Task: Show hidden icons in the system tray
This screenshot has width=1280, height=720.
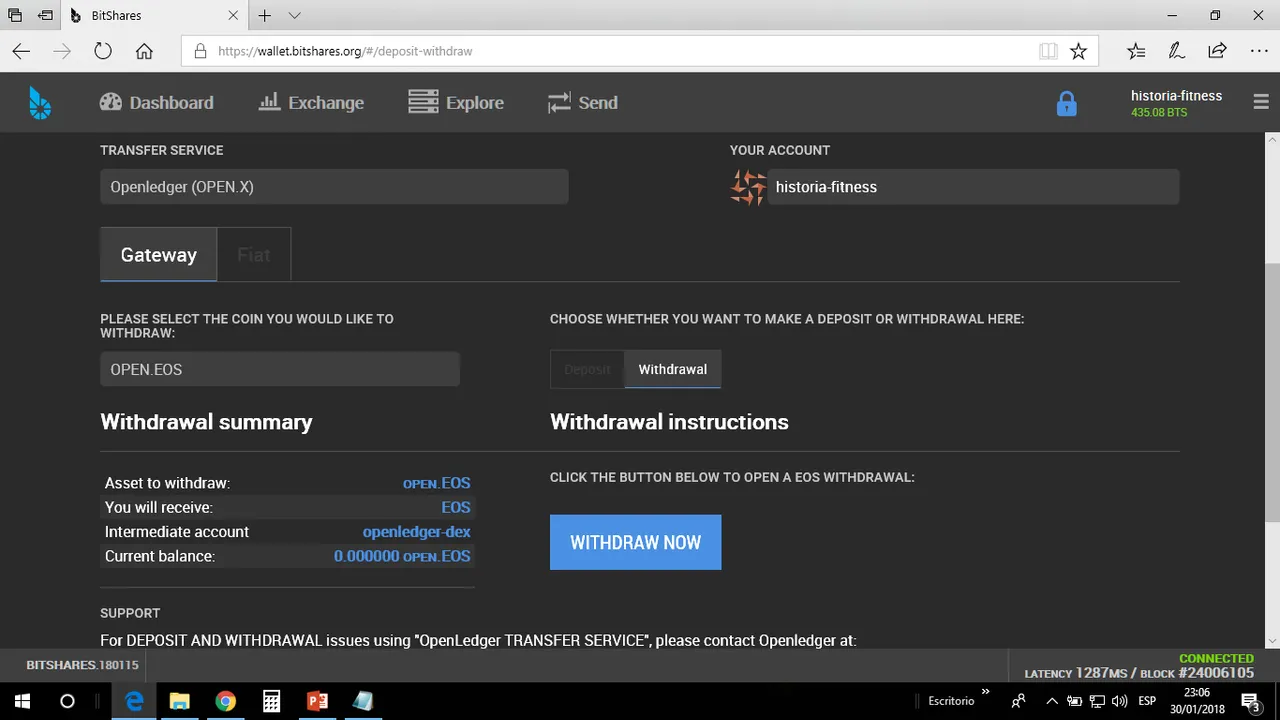Action: (1051, 701)
